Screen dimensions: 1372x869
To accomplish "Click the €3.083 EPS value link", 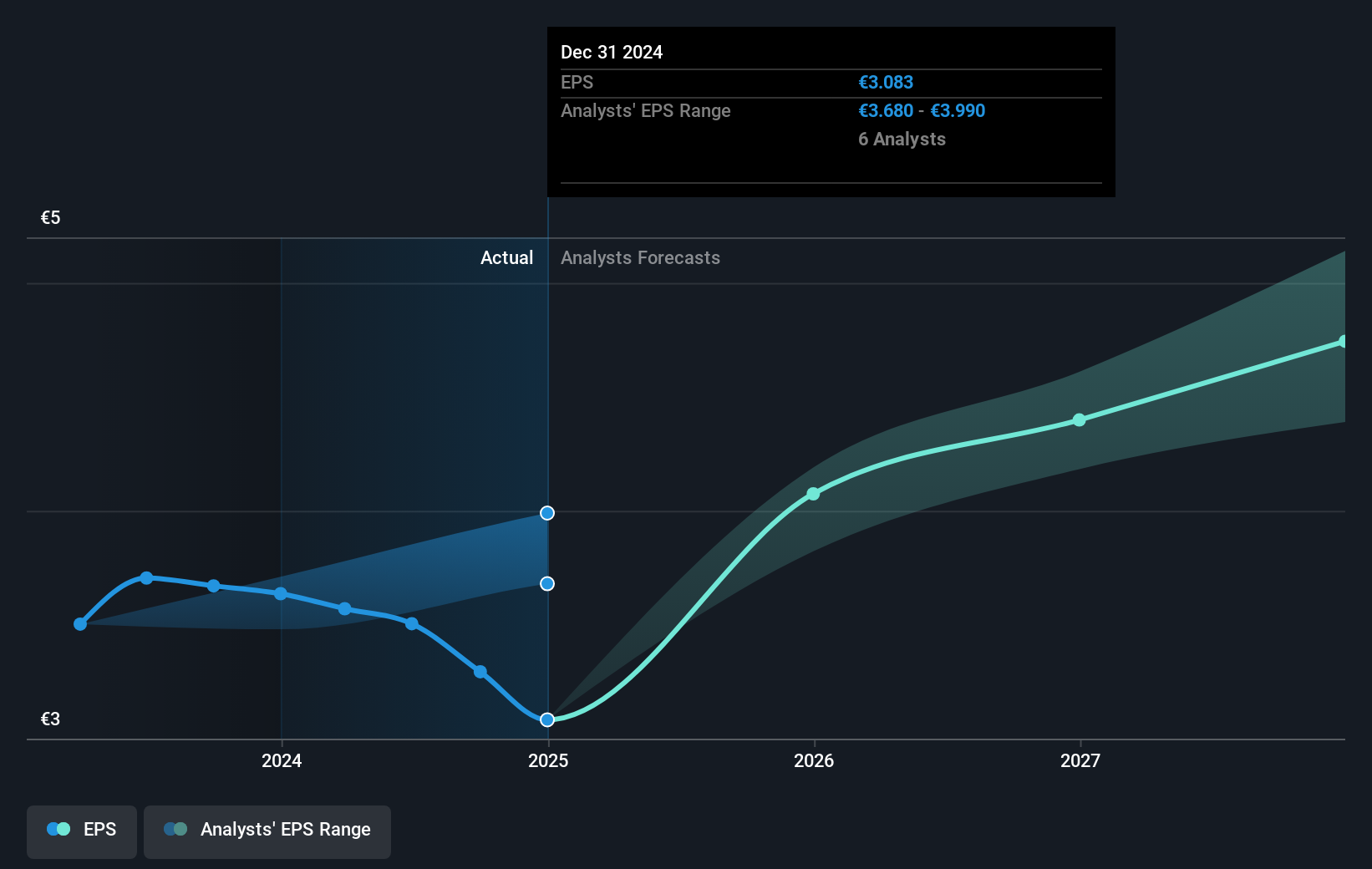I will 886,82.
